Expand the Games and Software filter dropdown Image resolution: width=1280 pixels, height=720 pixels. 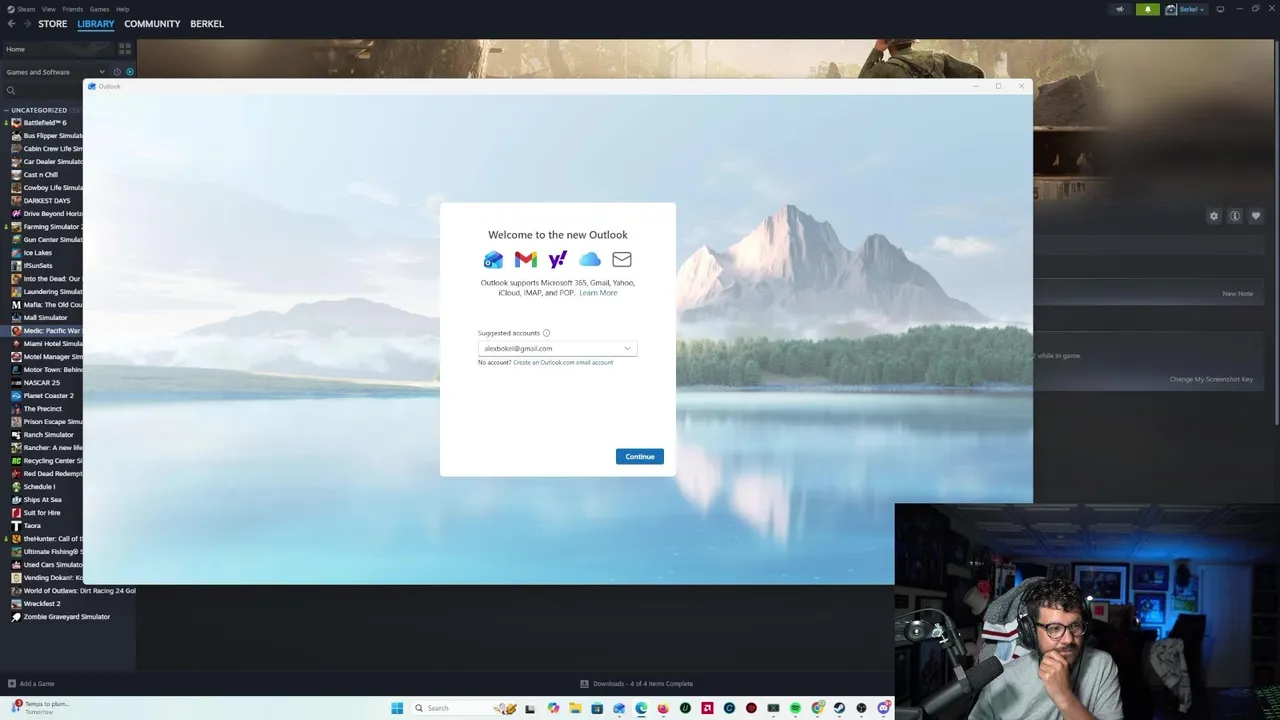click(55, 72)
